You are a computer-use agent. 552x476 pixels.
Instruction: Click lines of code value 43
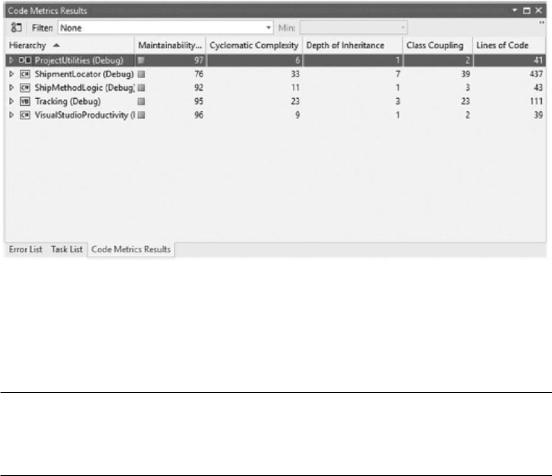(x=538, y=88)
